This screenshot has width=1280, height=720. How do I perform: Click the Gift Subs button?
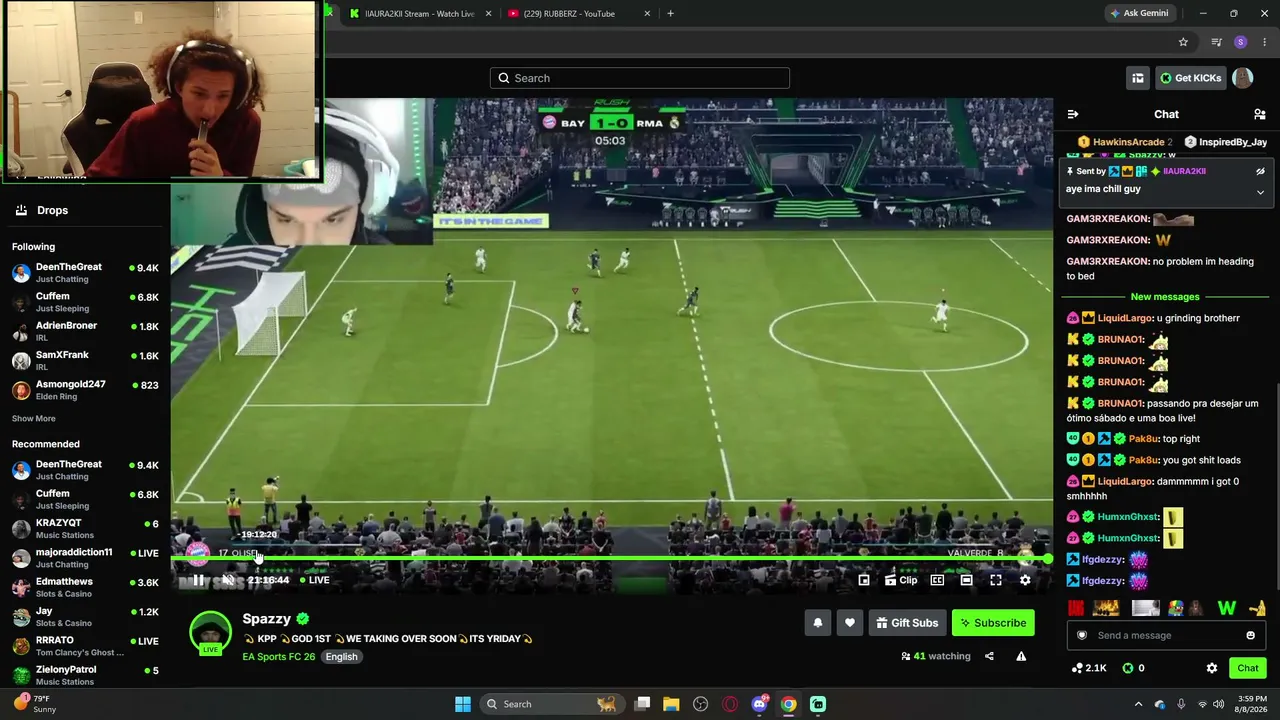point(907,623)
